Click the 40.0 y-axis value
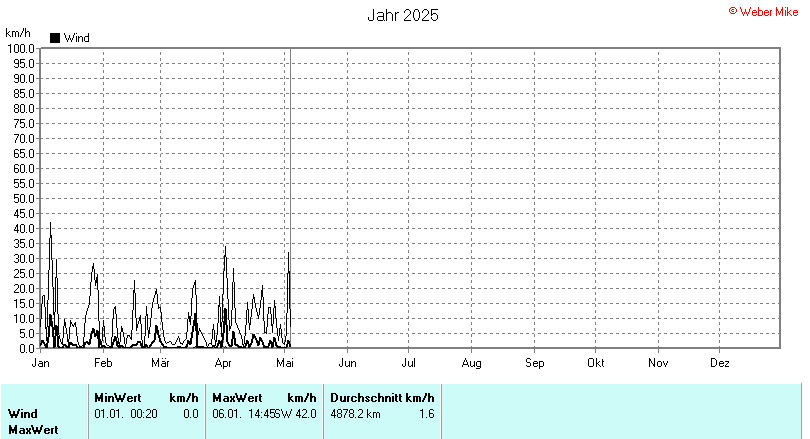The width and height of the screenshot is (810, 439). (x=23, y=229)
